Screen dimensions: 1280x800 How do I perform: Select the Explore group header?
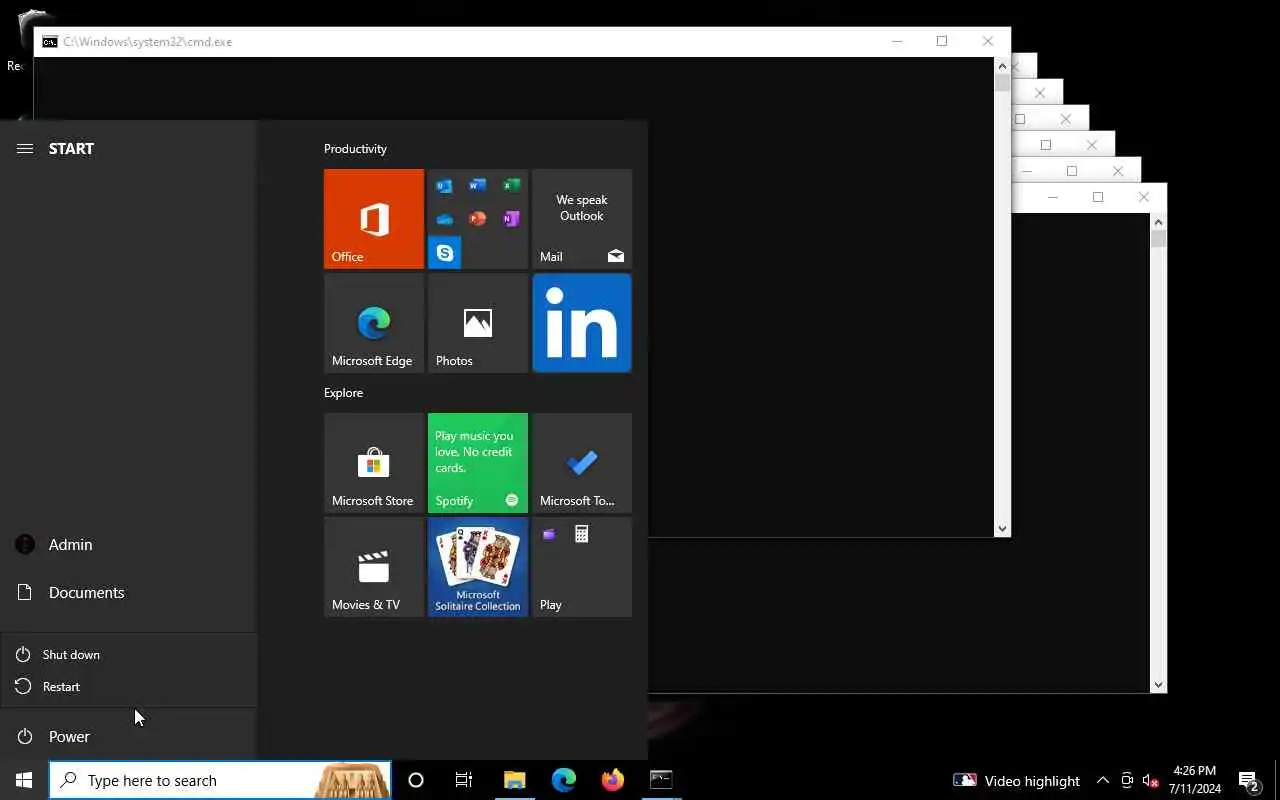343,392
